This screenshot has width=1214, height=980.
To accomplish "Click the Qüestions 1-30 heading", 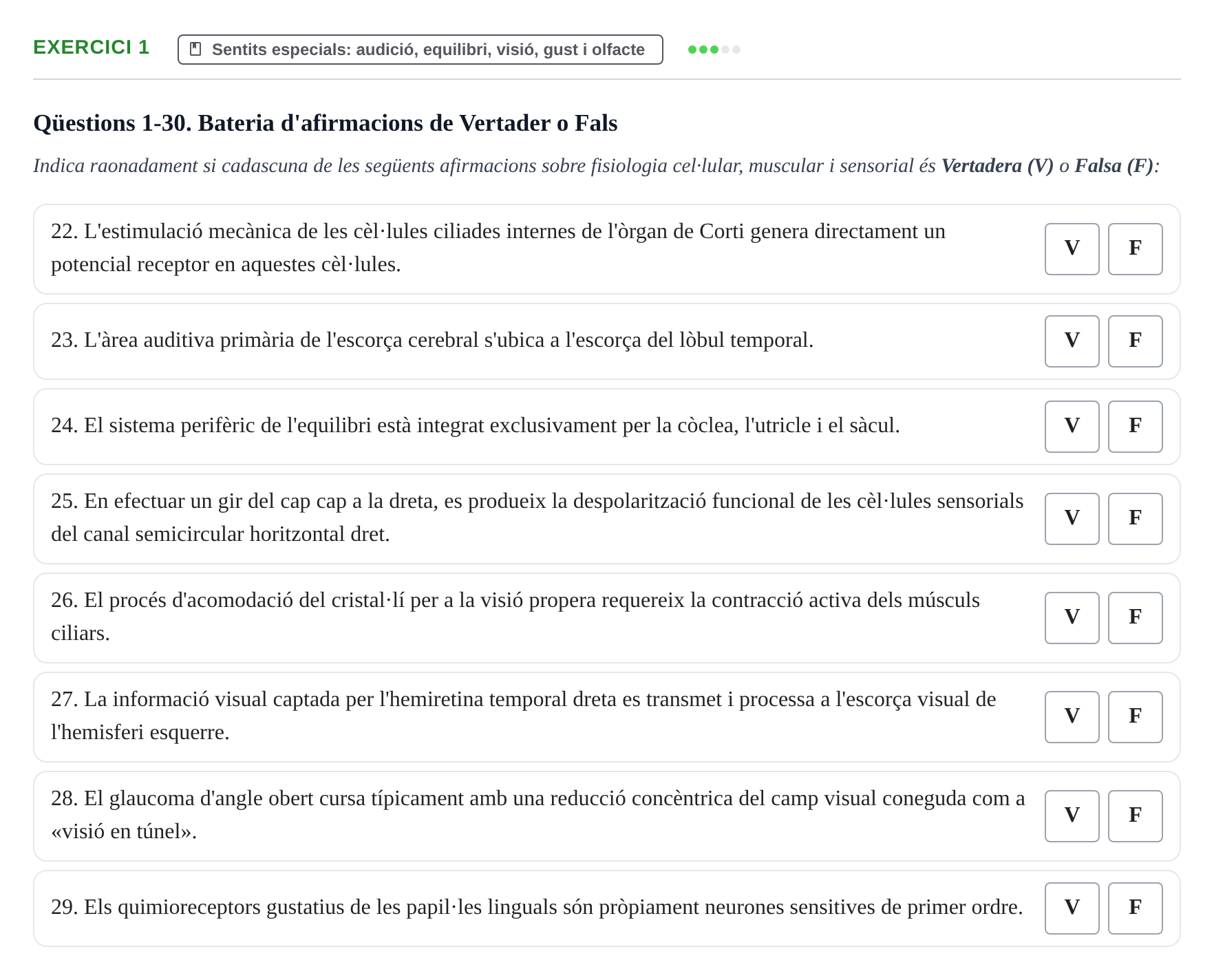I will pos(326,123).
